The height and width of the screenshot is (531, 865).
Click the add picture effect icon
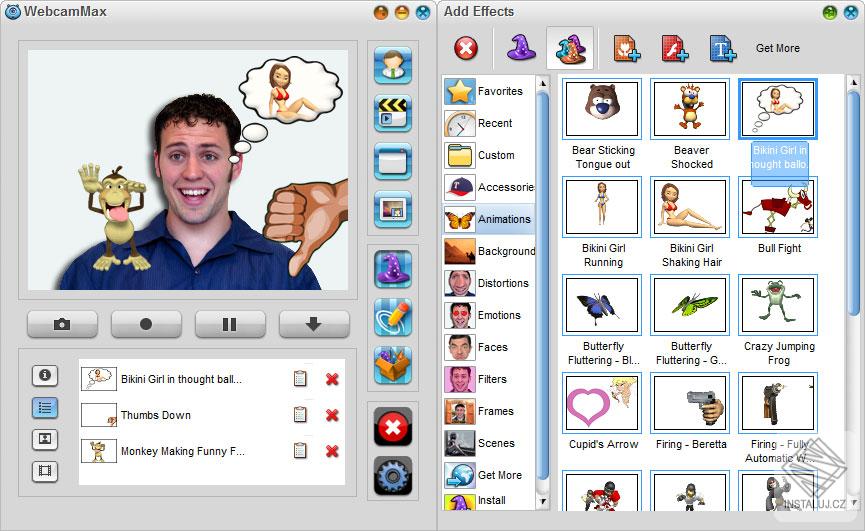627,49
